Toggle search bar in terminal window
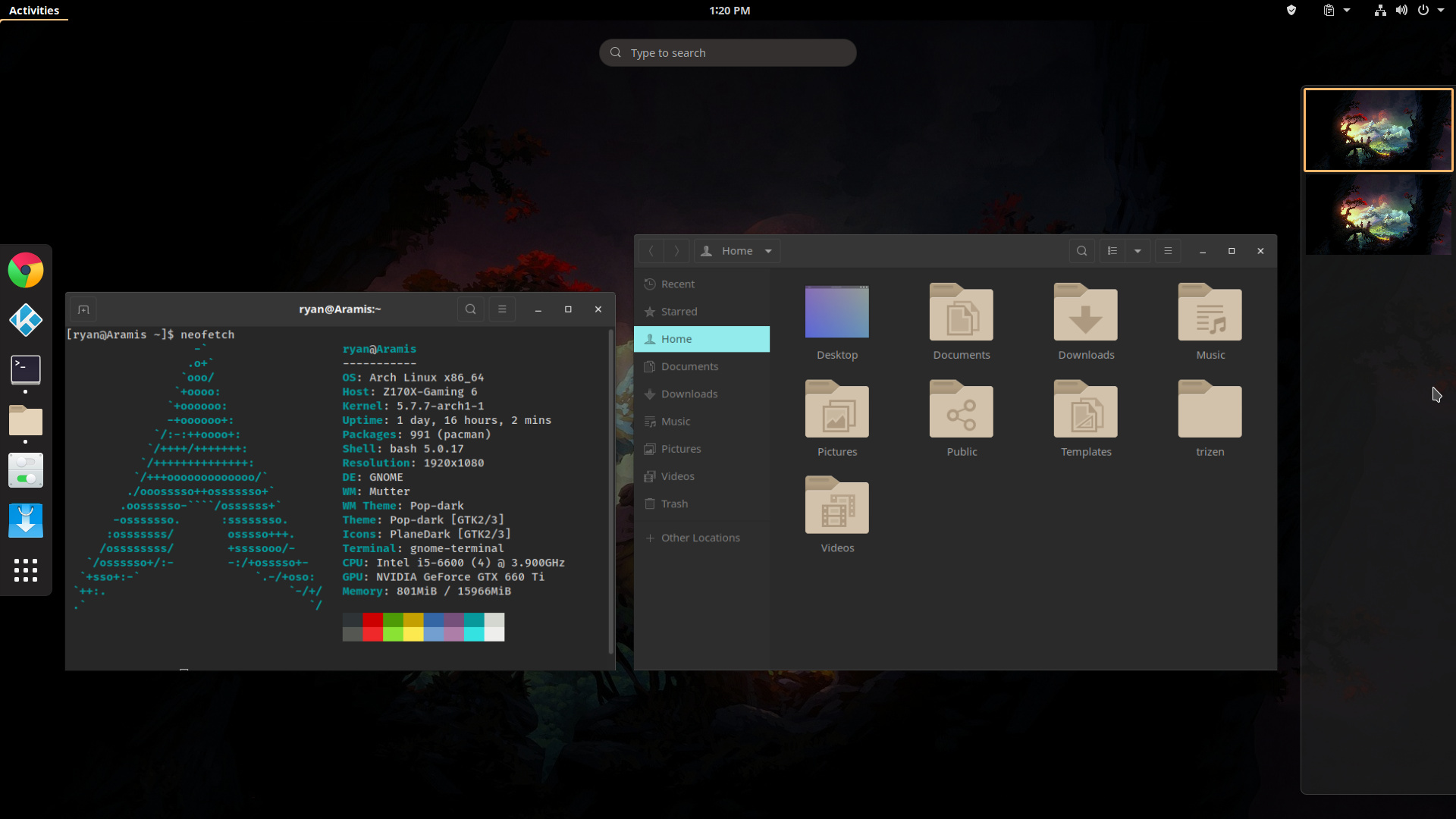1456x819 pixels. pyautogui.click(x=470, y=309)
